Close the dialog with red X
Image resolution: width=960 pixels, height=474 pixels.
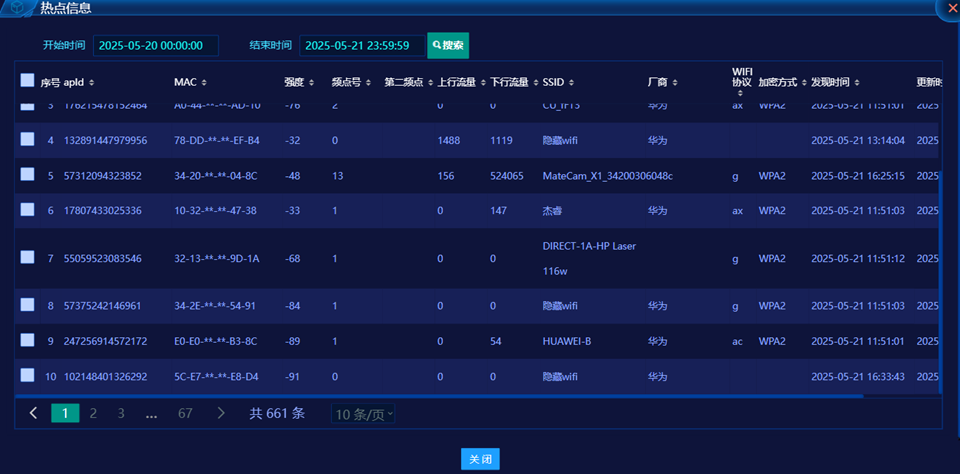952,7
